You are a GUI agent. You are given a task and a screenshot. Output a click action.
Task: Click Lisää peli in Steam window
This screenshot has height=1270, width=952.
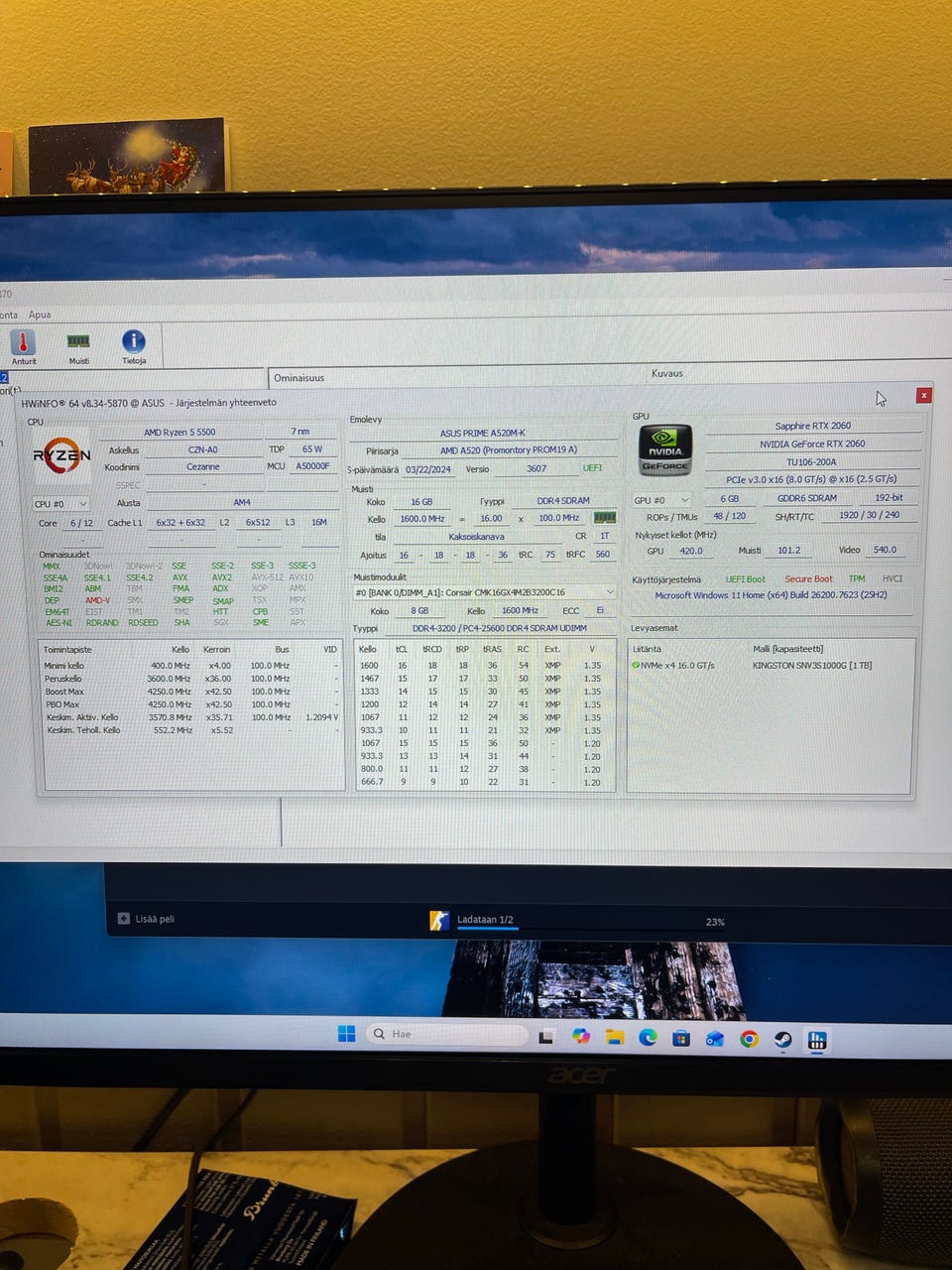[155, 919]
